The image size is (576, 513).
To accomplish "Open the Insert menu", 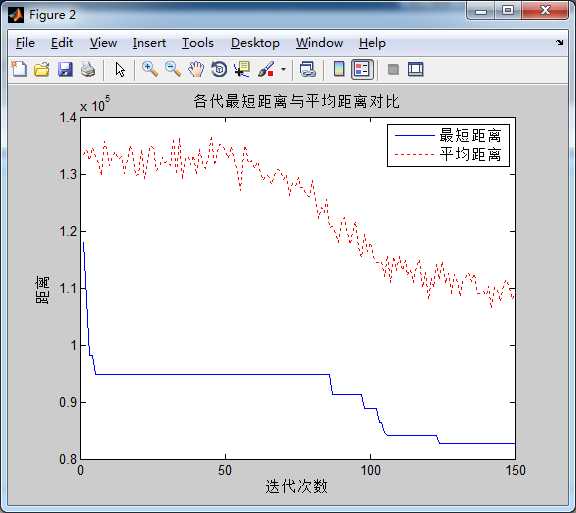I will (149, 43).
